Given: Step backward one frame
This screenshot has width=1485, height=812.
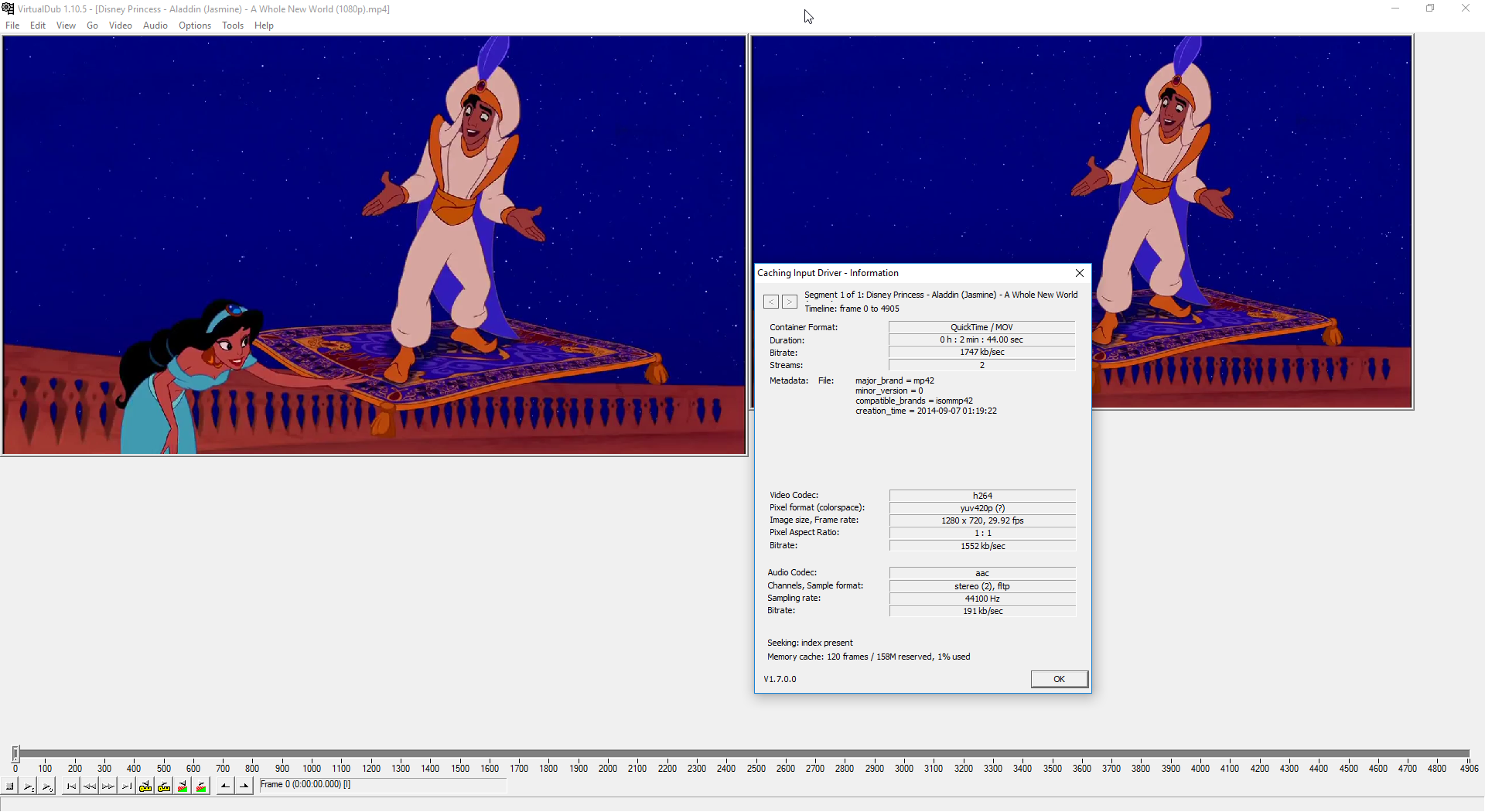Looking at the screenshot, I should (x=90, y=786).
